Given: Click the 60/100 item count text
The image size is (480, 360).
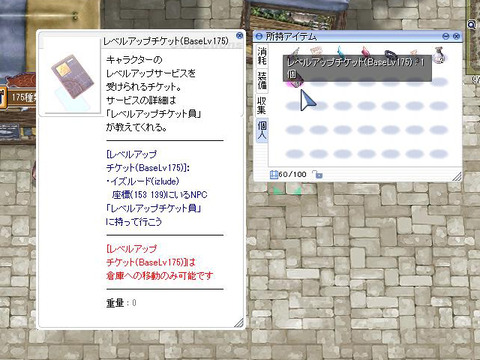Looking at the screenshot, I should 292,174.
